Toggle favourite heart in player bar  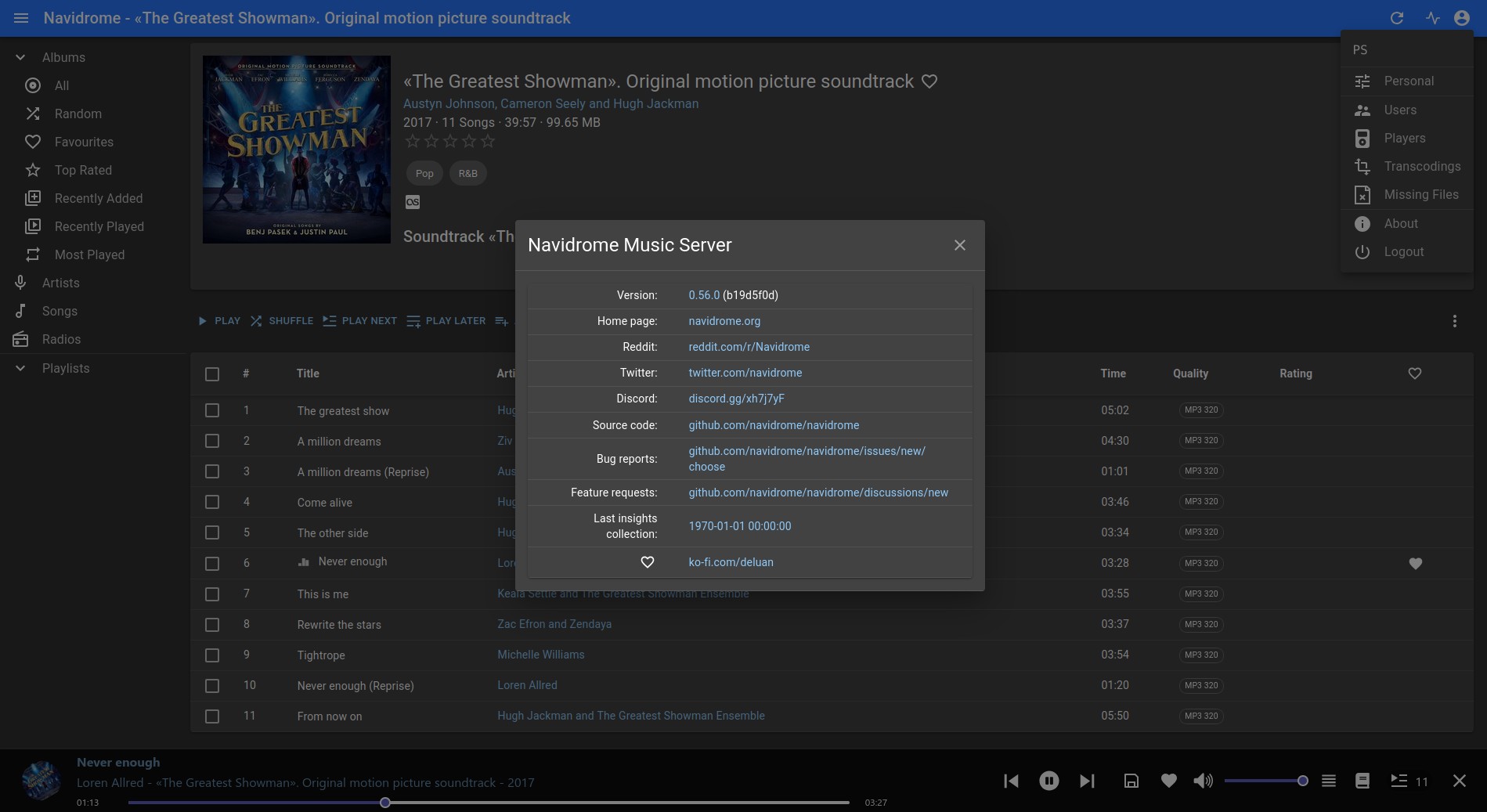coord(1169,781)
